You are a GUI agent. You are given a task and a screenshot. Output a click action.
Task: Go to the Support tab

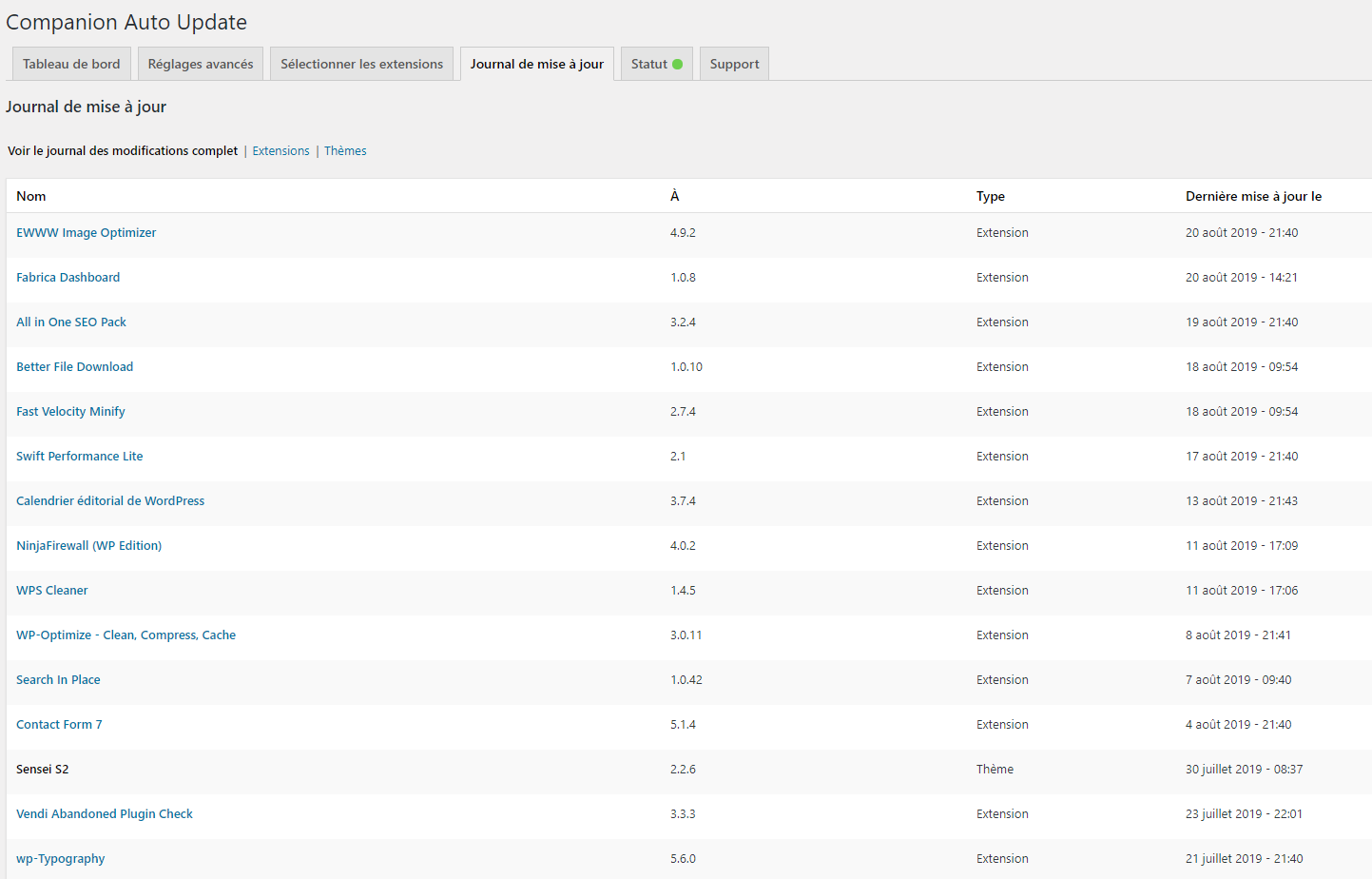[x=734, y=64]
